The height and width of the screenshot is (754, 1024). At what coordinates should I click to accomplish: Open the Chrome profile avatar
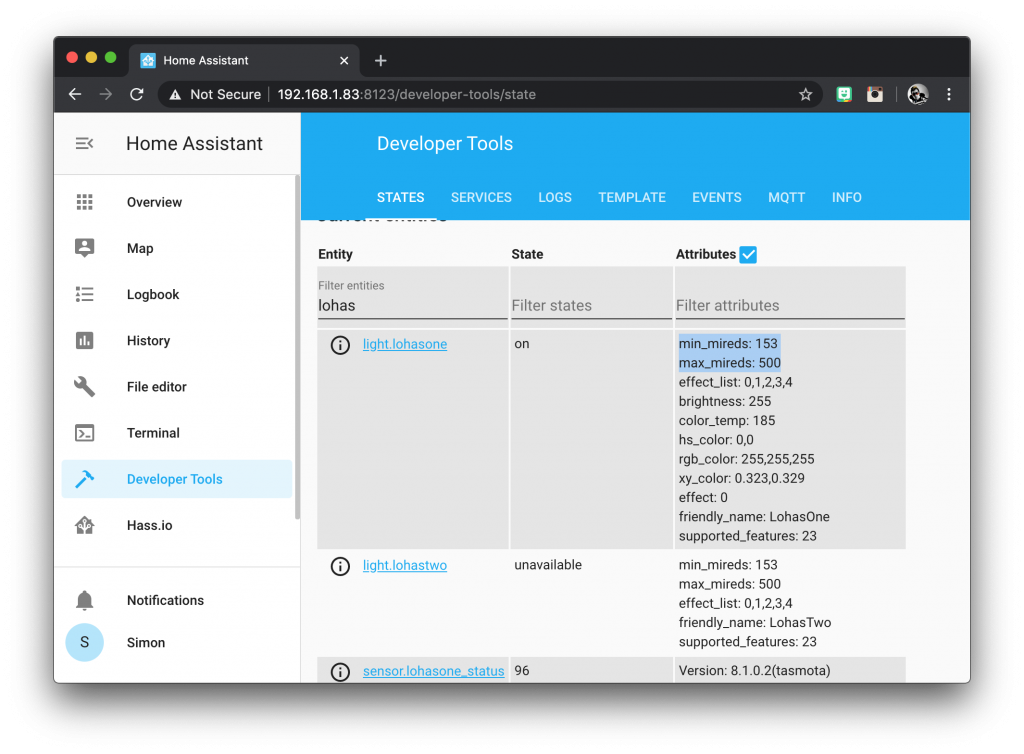[918, 95]
